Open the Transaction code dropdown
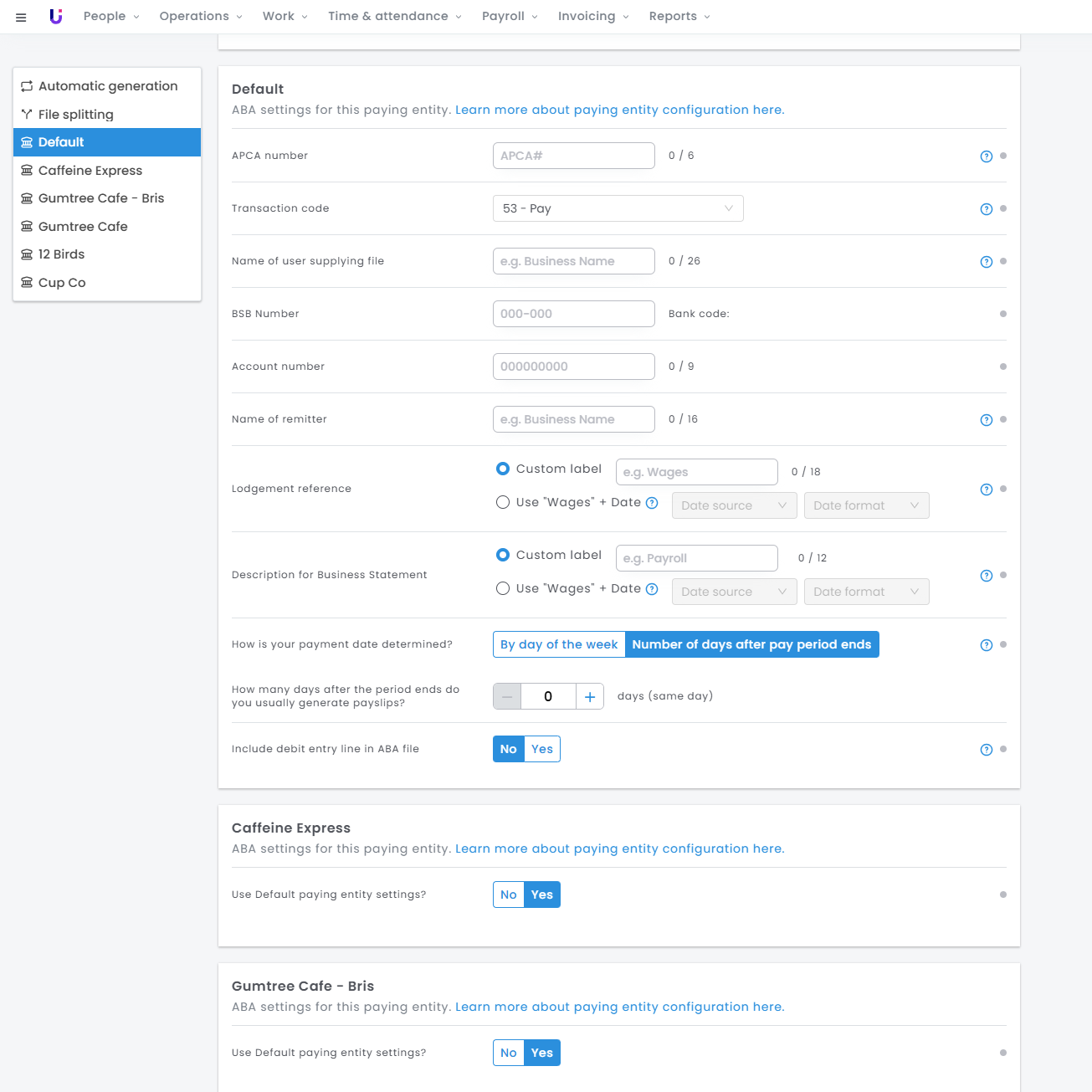The image size is (1092, 1092). (618, 208)
